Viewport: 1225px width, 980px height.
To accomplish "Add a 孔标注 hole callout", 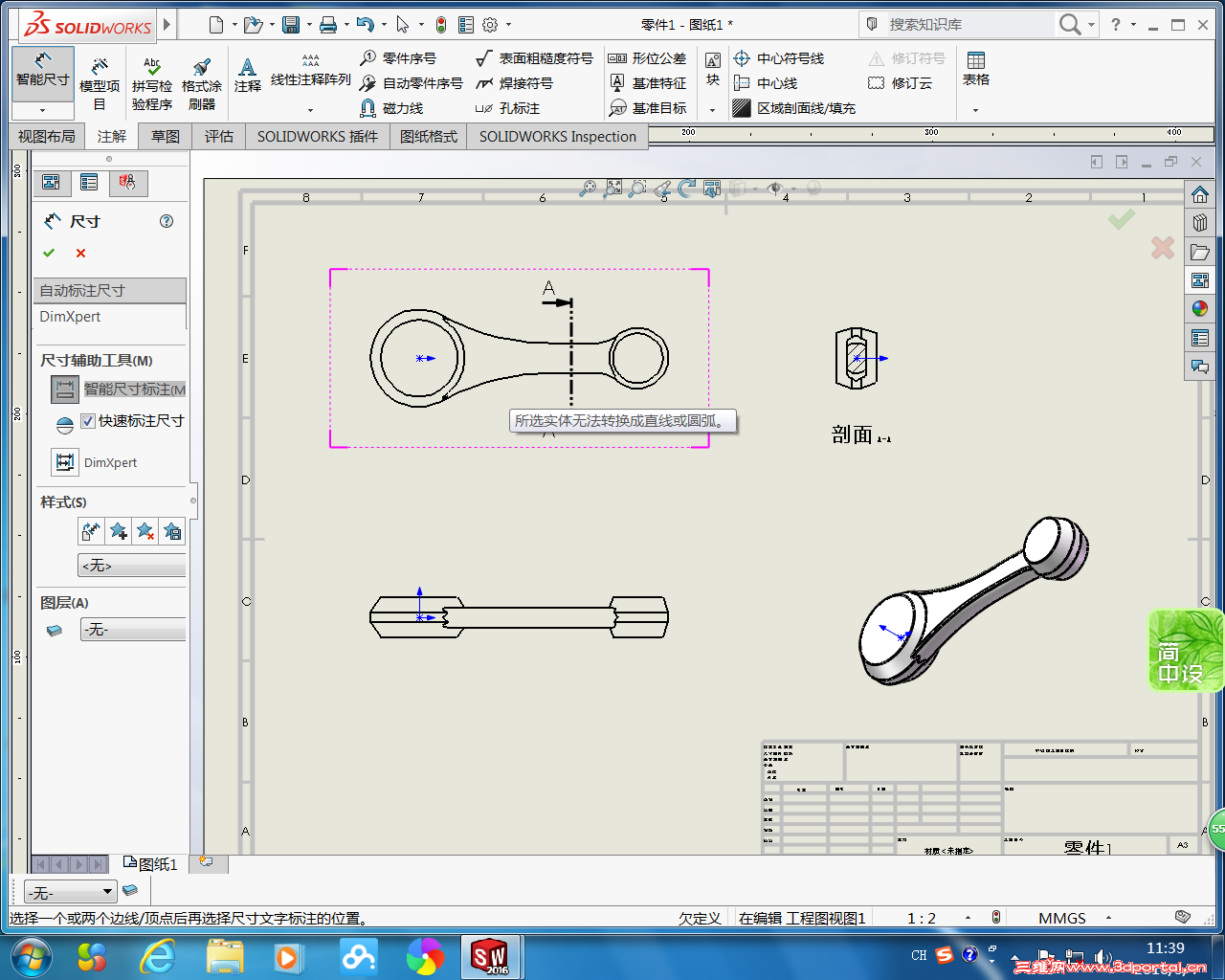I will (507, 108).
